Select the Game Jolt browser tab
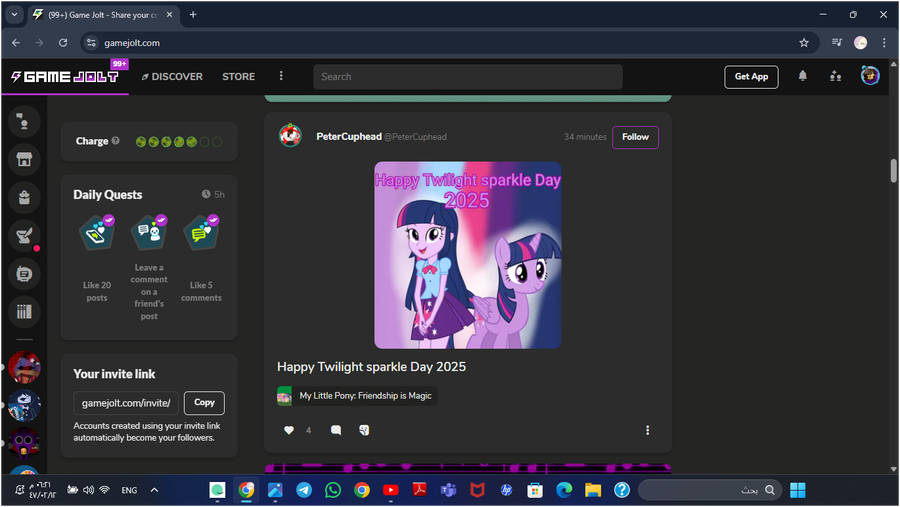This screenshot has height=507, width=900. point(104,15)
